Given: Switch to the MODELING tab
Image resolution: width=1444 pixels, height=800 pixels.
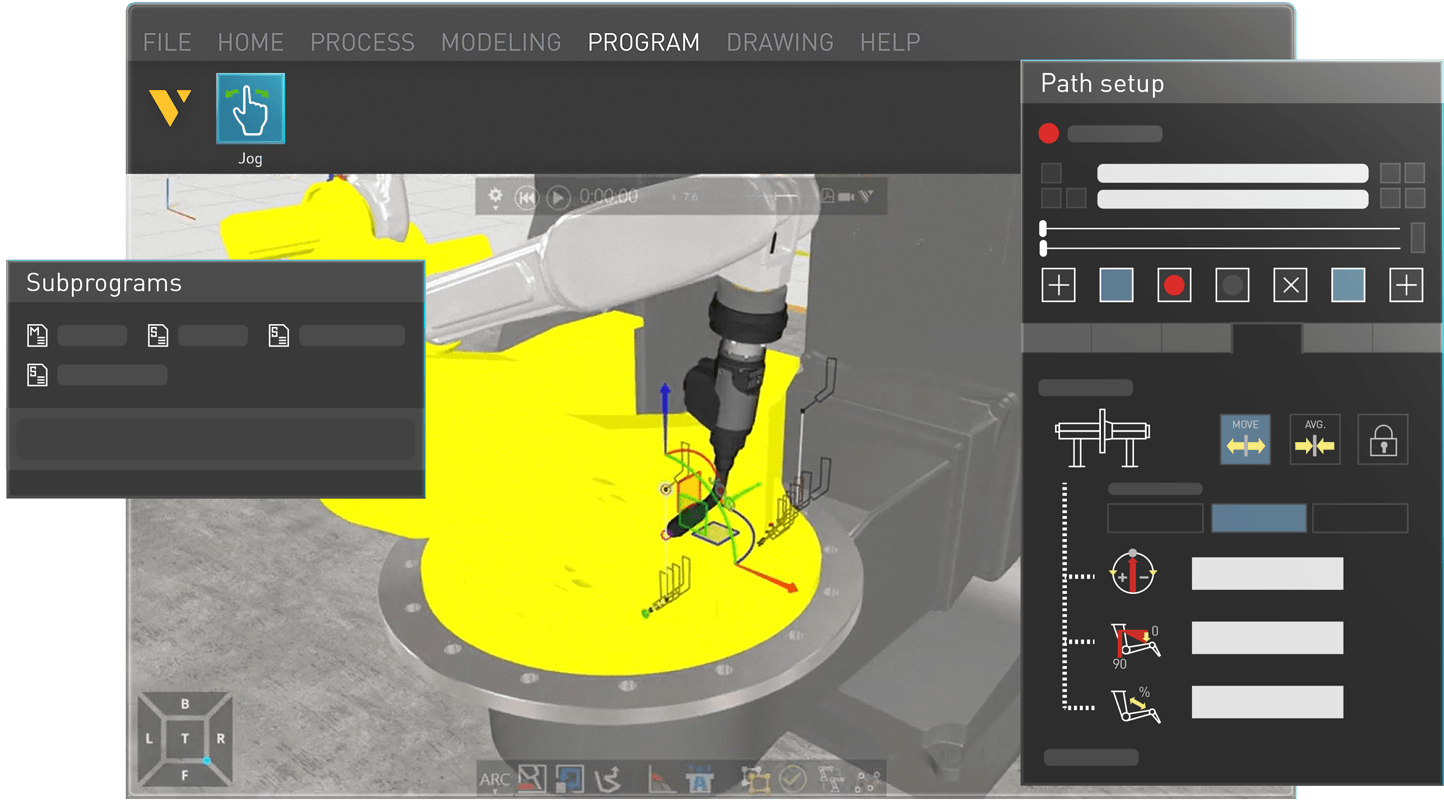Looking at the screenshot, I should click(x=501, y=42).
